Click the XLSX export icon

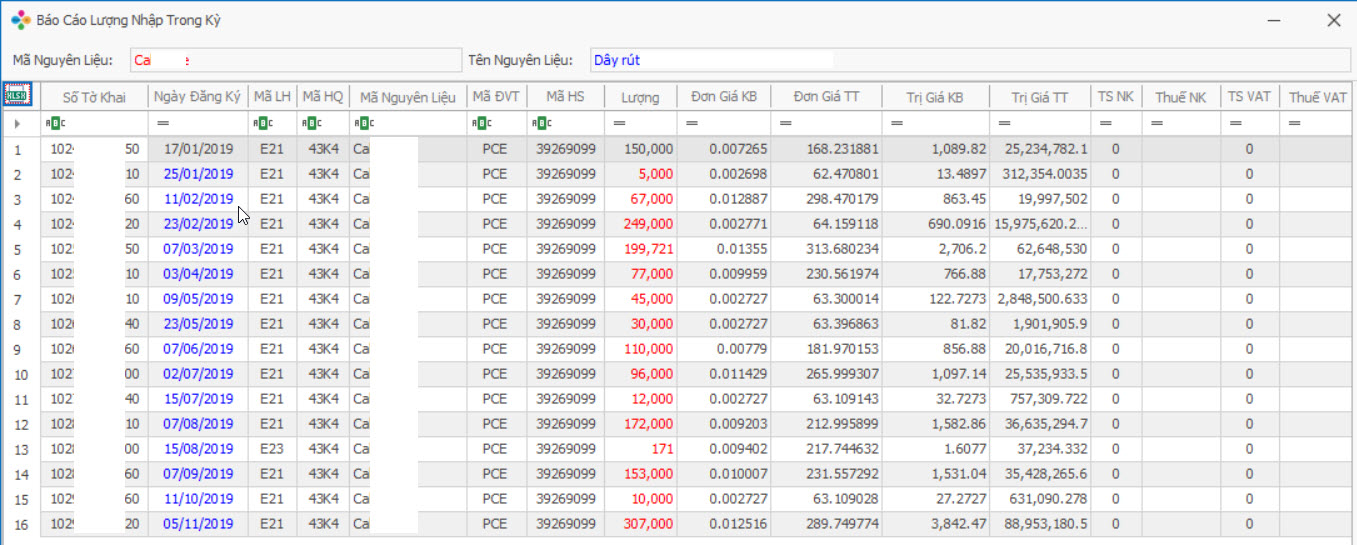click(18, 94)
